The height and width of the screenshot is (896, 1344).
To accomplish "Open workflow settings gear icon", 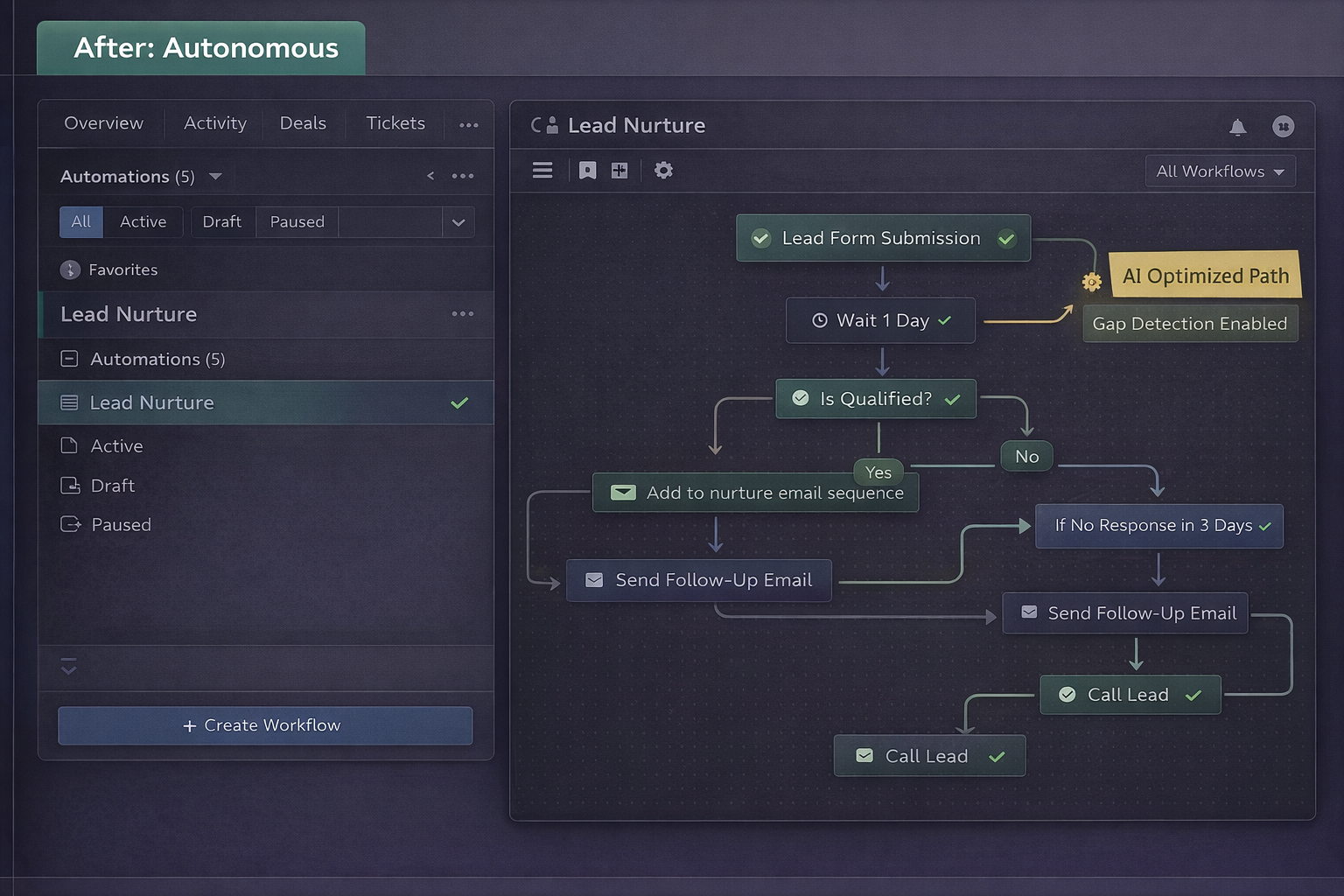I will tap(663, 171).
